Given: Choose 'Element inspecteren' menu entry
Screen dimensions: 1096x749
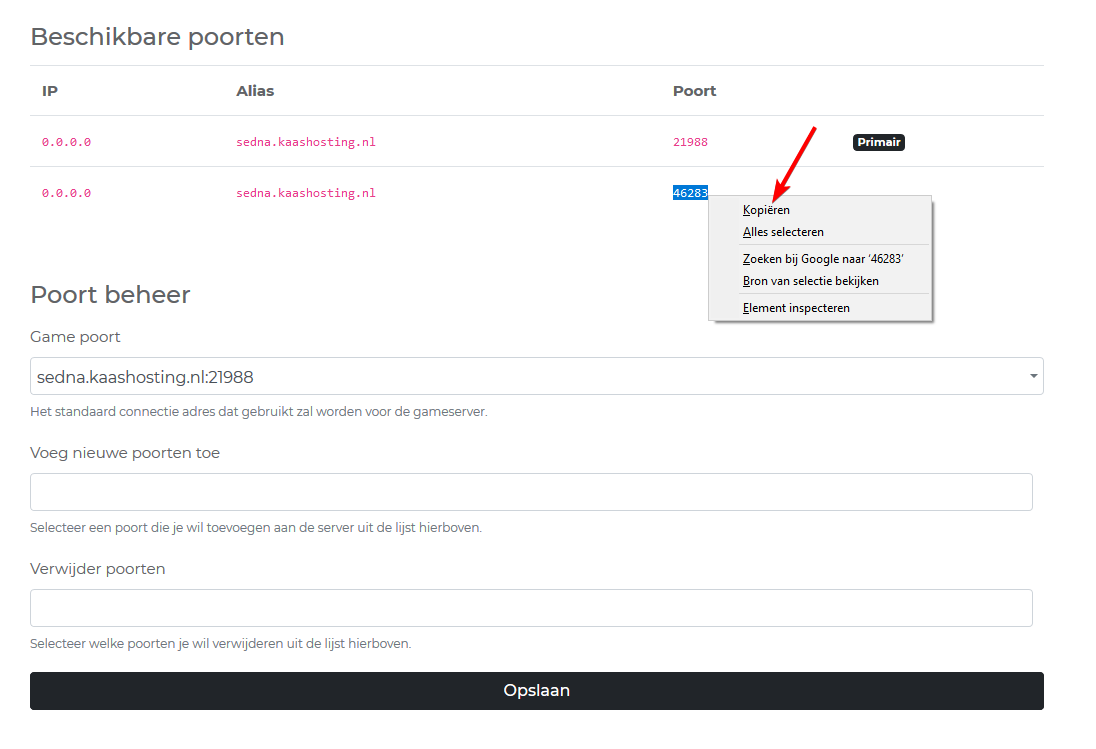Looking at the screenshot, I should point(796,308).
